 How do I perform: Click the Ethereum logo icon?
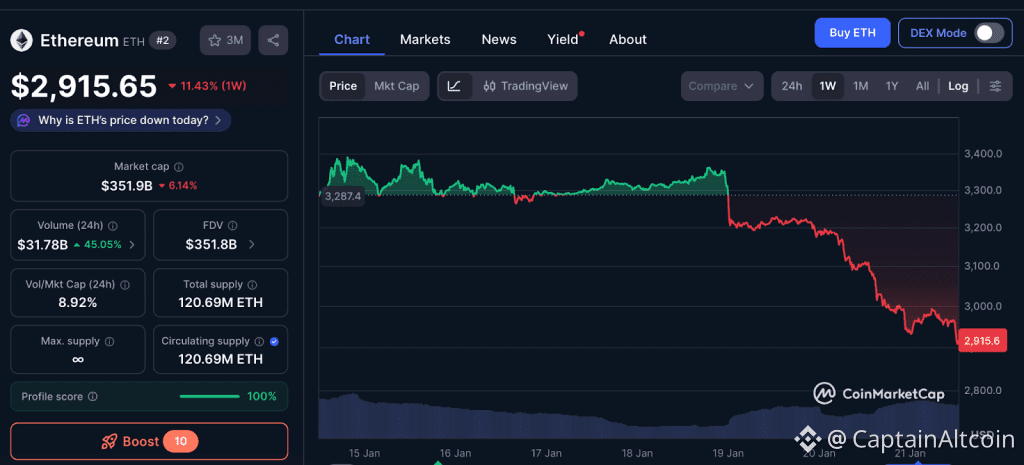click(x=21, y=40)
